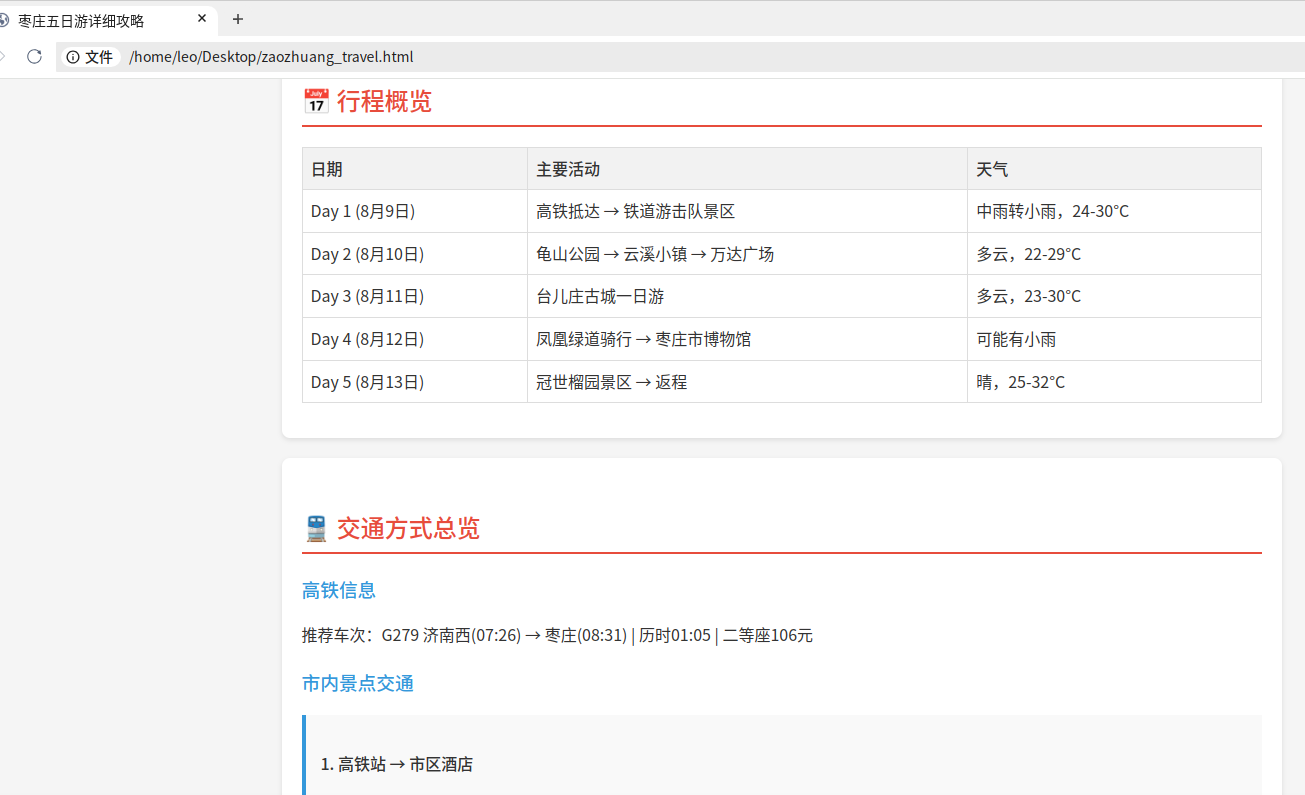Select the Day 5 (8月13日) cell

coord(415,382)
